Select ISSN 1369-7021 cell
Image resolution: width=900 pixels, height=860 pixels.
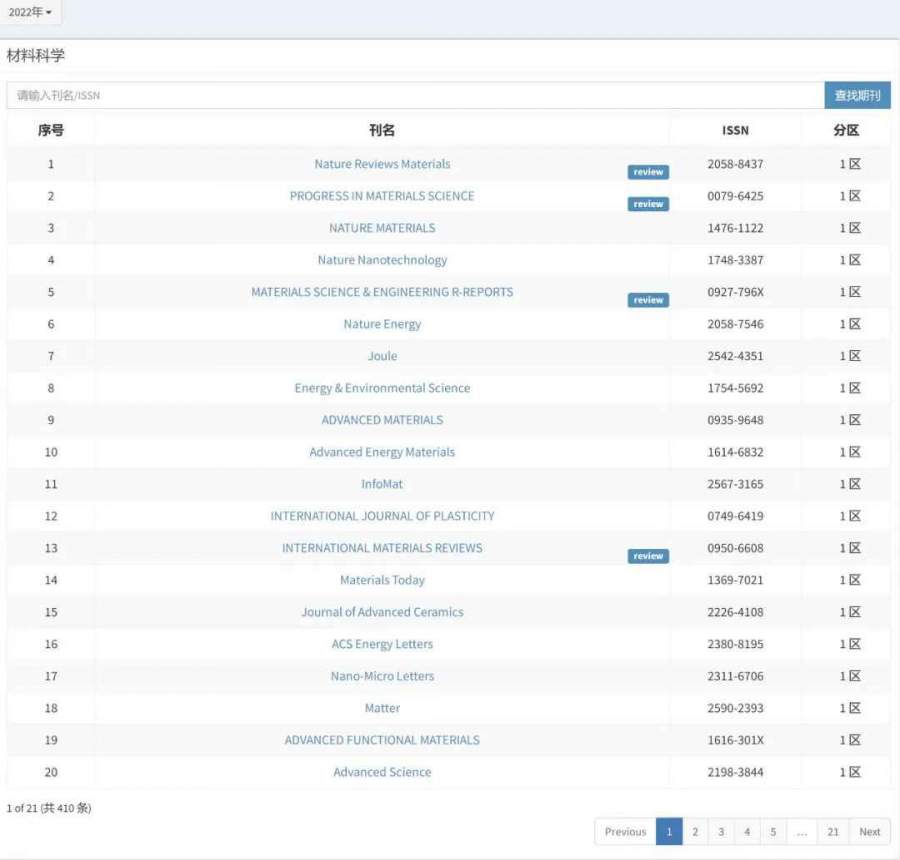(x=736, y=580)
